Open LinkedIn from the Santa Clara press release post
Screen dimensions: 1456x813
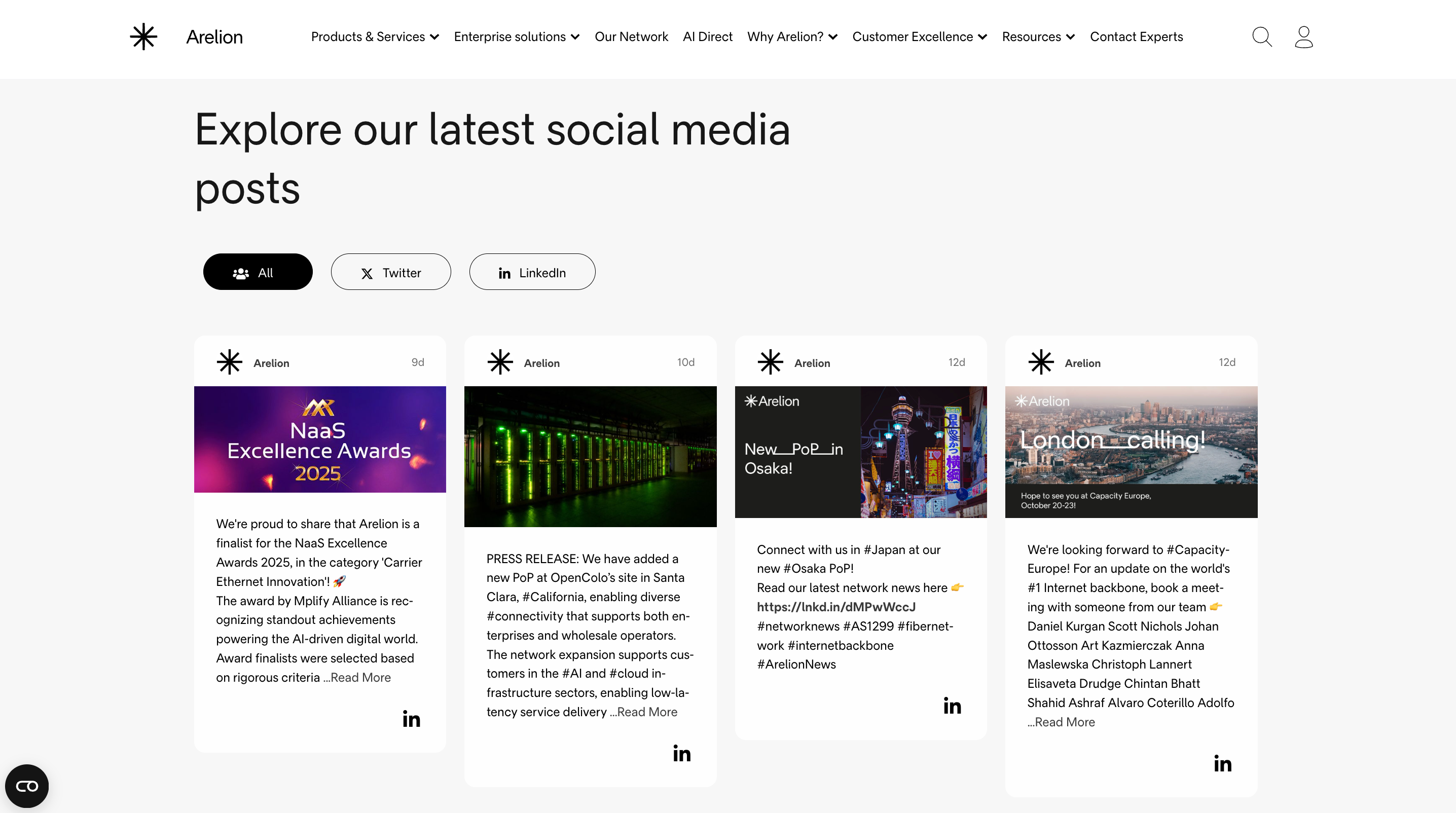[x=682, y=753]
